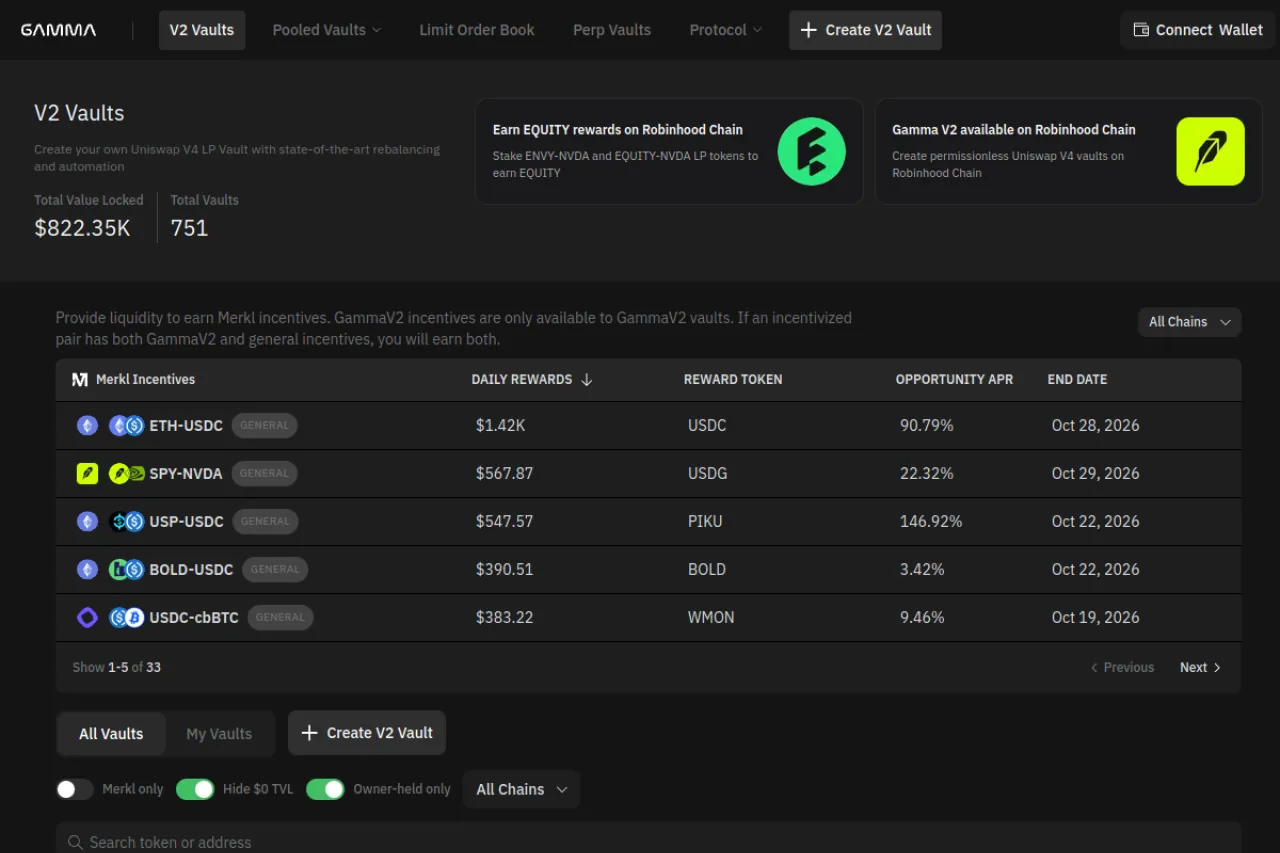Go to the Next page of incentives
Viewport: 1280px width, 853px height.
(1200, 668)
